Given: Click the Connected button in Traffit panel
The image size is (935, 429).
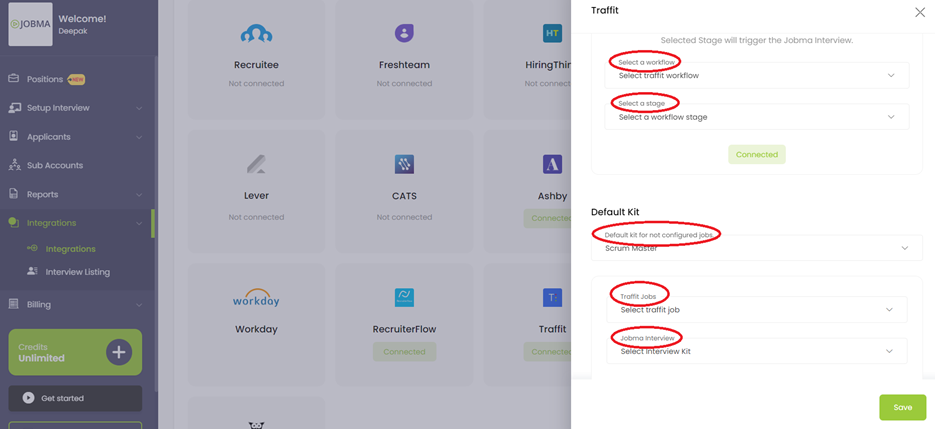Looking at the screenshot, I should (x=757, y=155).
